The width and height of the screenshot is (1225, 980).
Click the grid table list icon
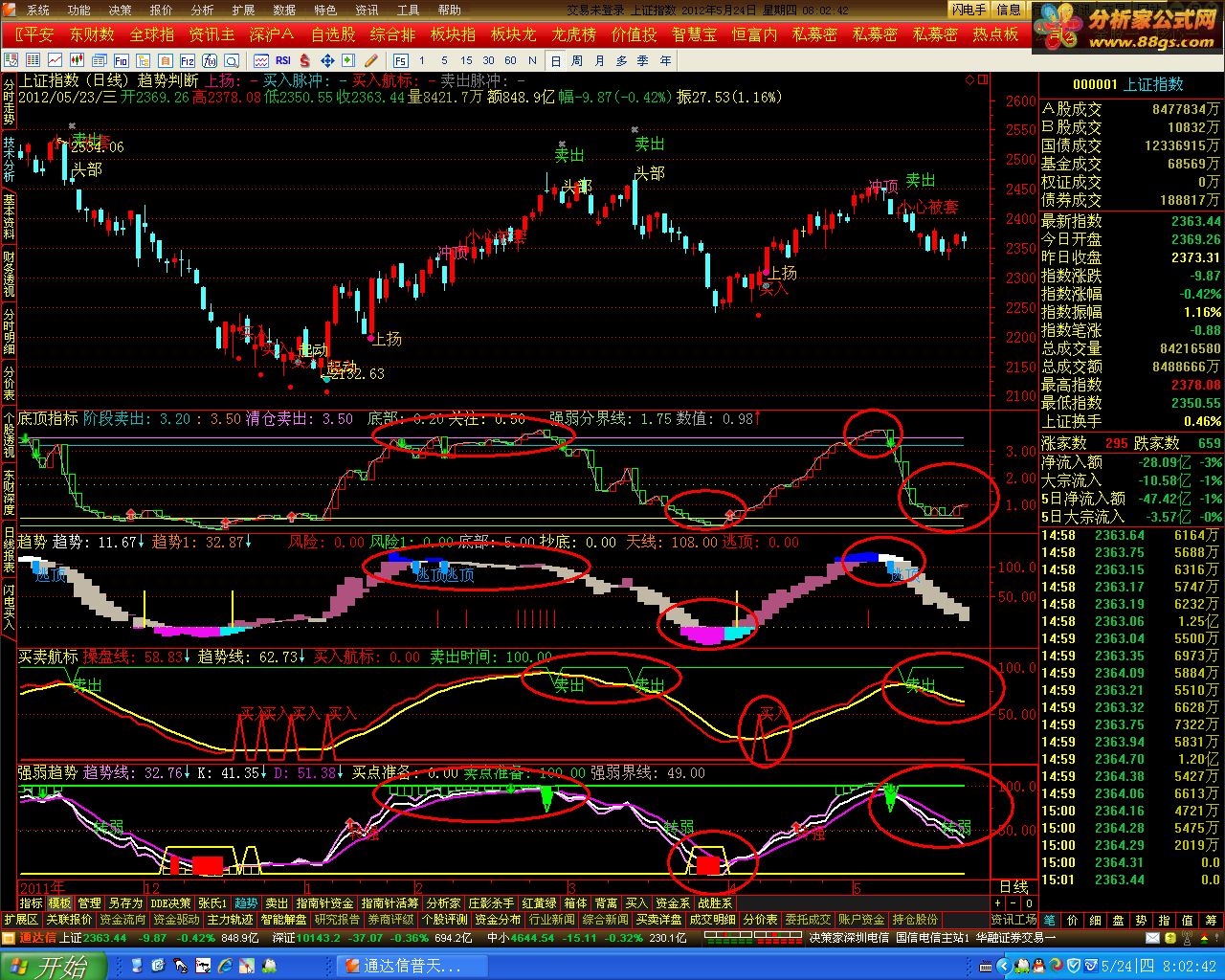click(33, 60)
